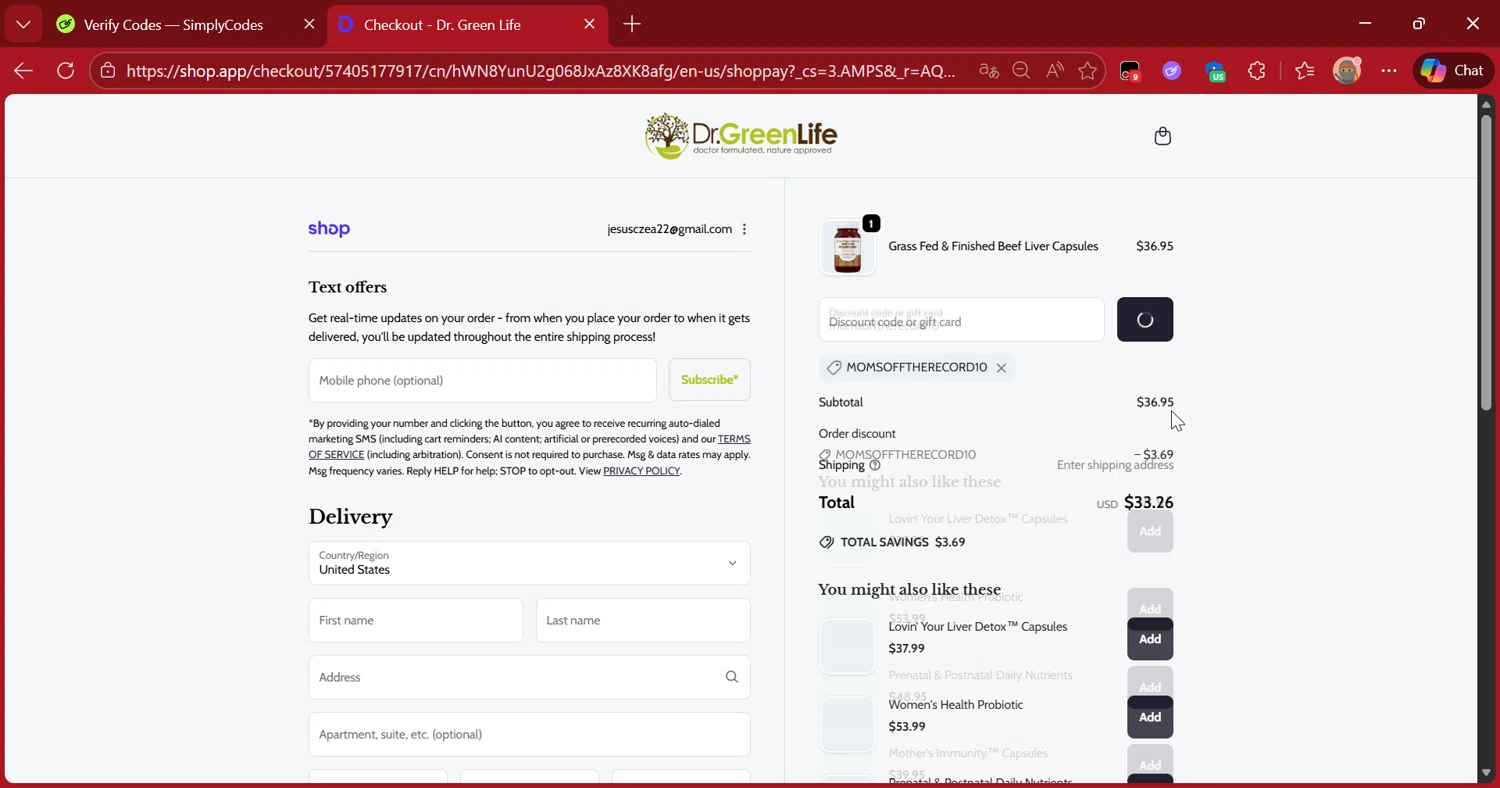The height and width of the screenshot is (788, 1500).
Task: Click the zoom magnifier icon in address bar
Action: tap(1021, 71)
